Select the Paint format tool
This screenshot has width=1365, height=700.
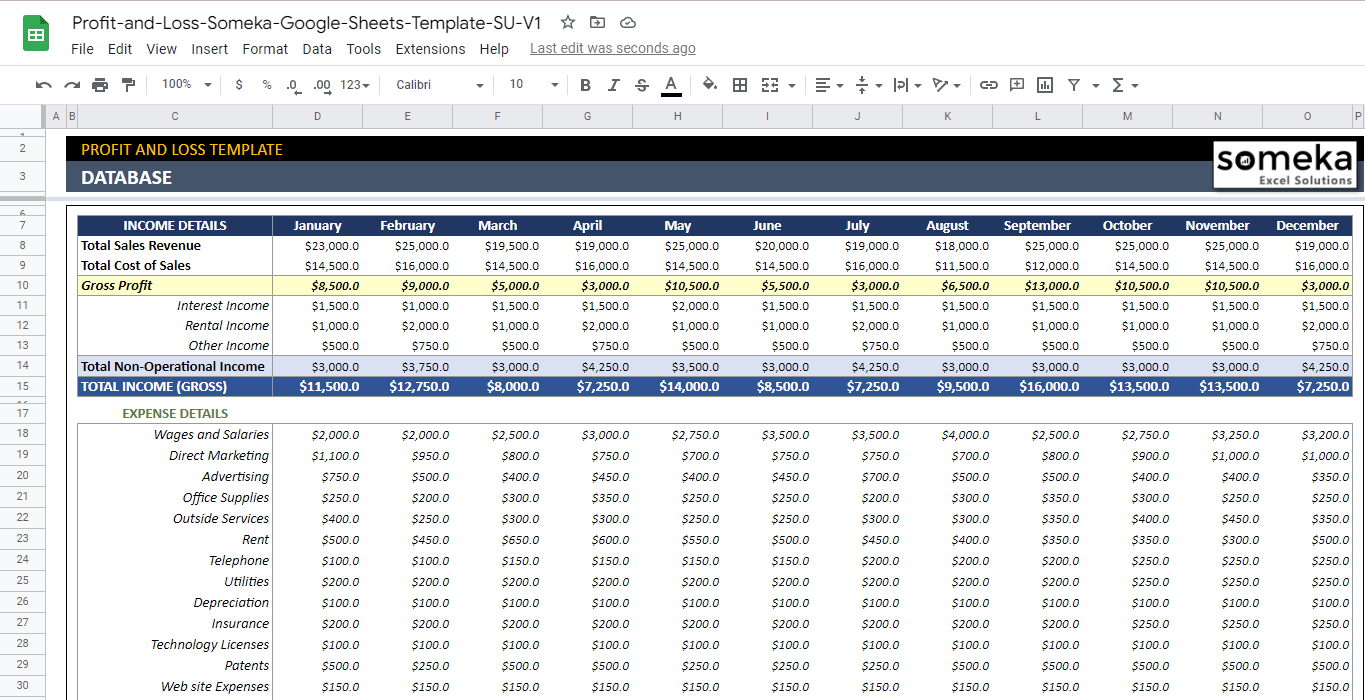coord(128,85)
